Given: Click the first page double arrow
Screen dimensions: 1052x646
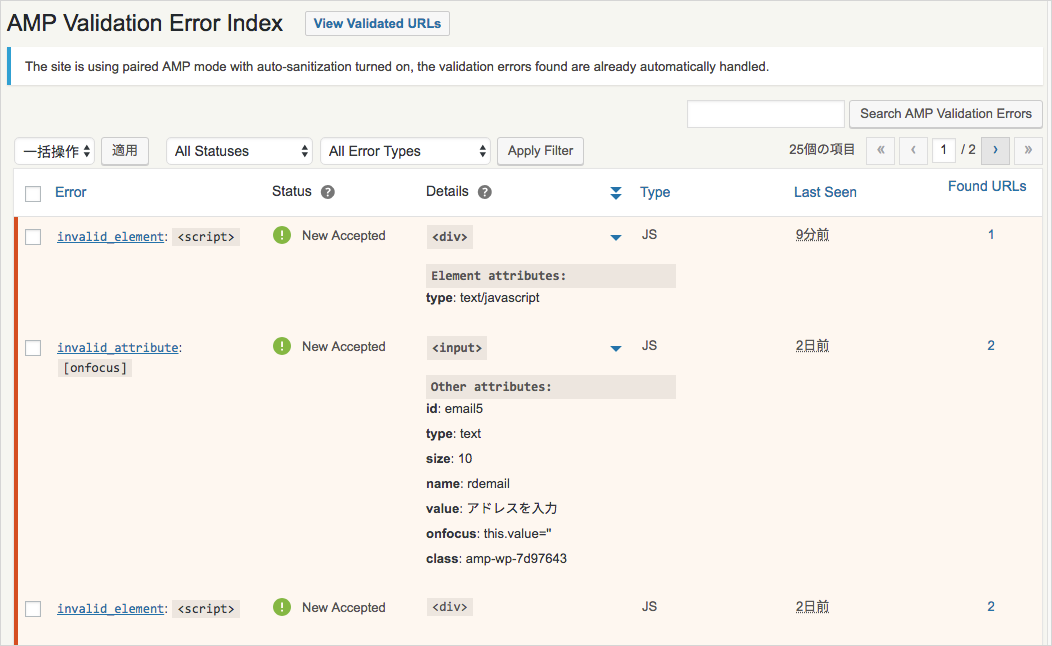Looking at the screenshot, I should [x=880, y=150].
